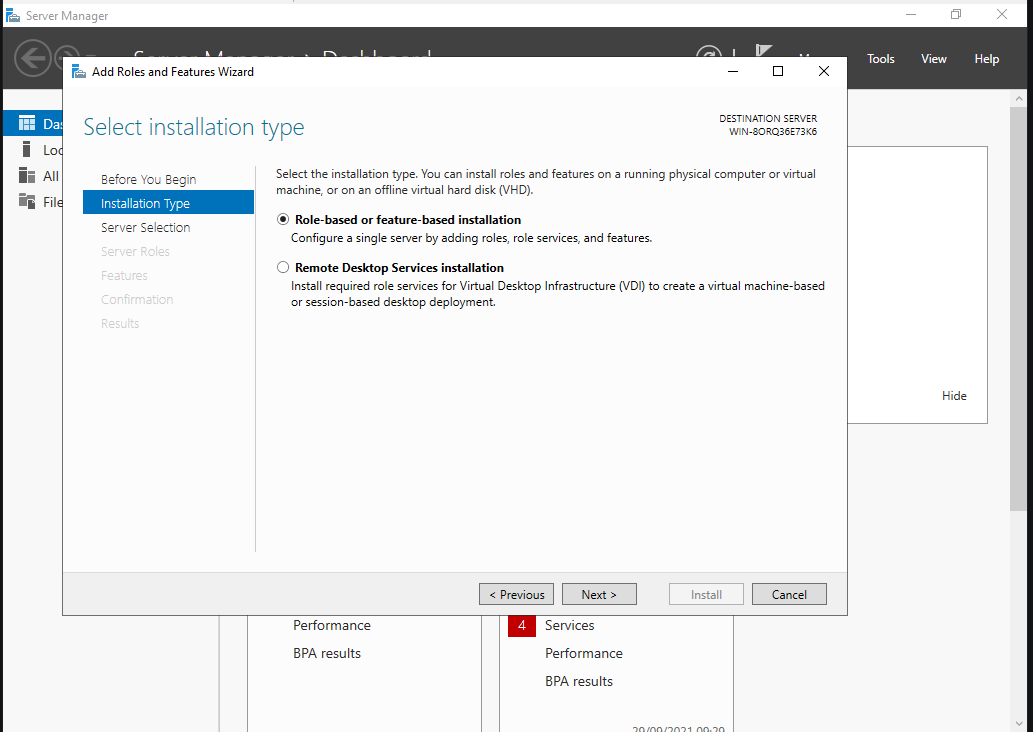Click the red 4 badge beside Services

pos(521,625)
